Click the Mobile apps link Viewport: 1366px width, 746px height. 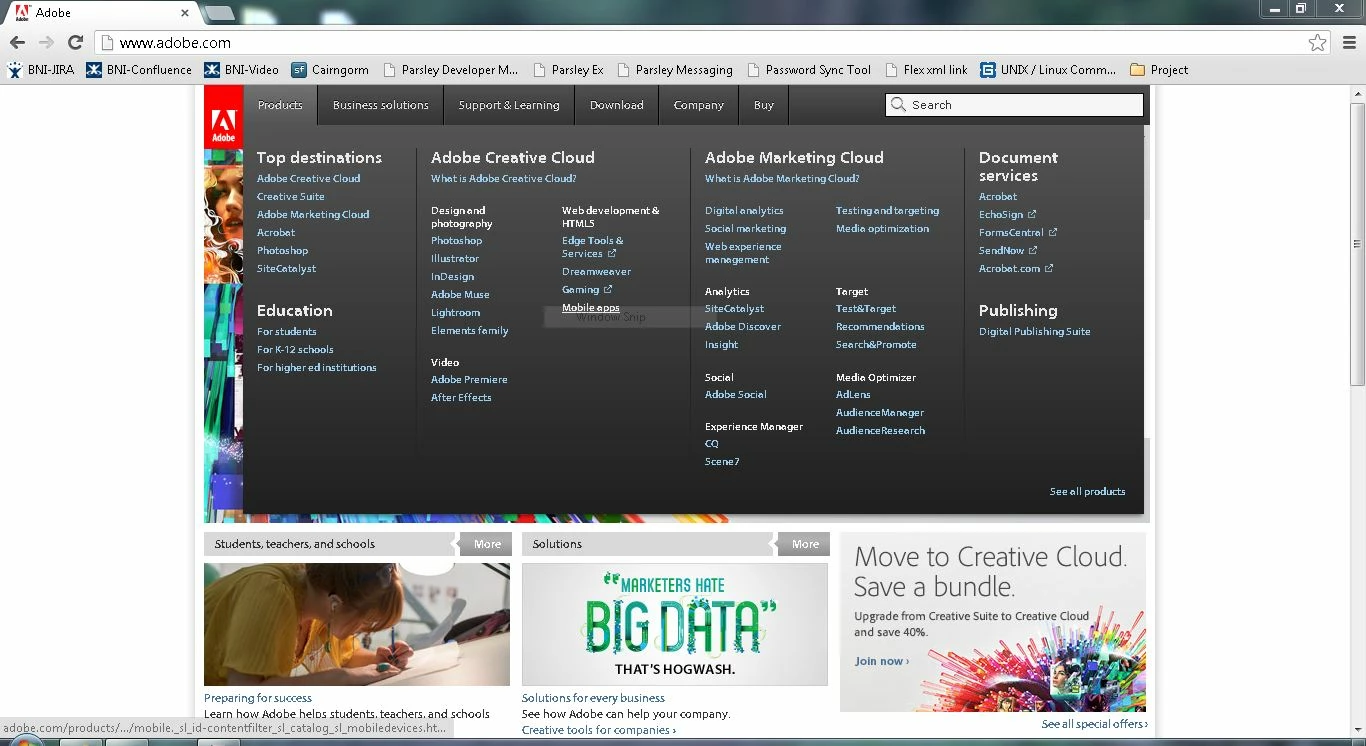(x=591, y=308)
